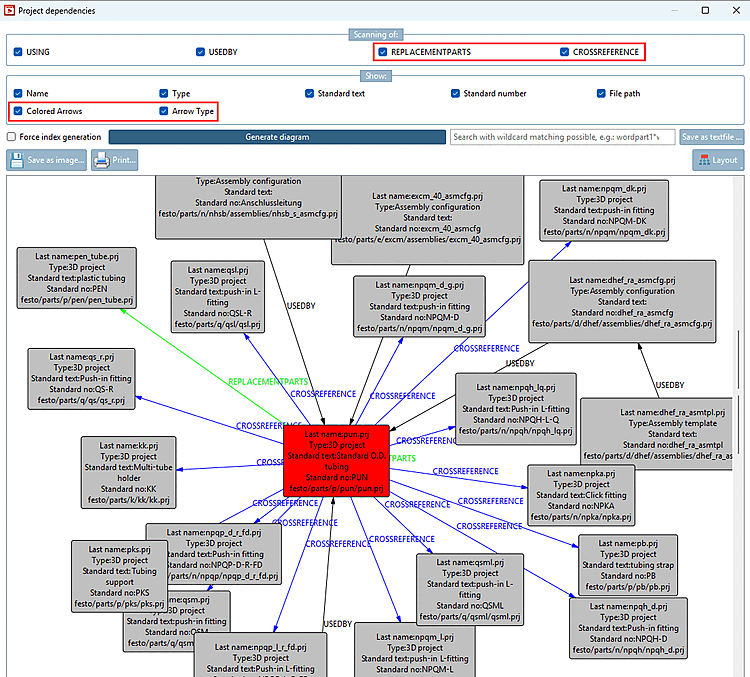The width and height of the screenshot is (750, 677).
Task: Toggle the REPLACEMENTPARTS checkbox
Action: [x=383, y=52]
